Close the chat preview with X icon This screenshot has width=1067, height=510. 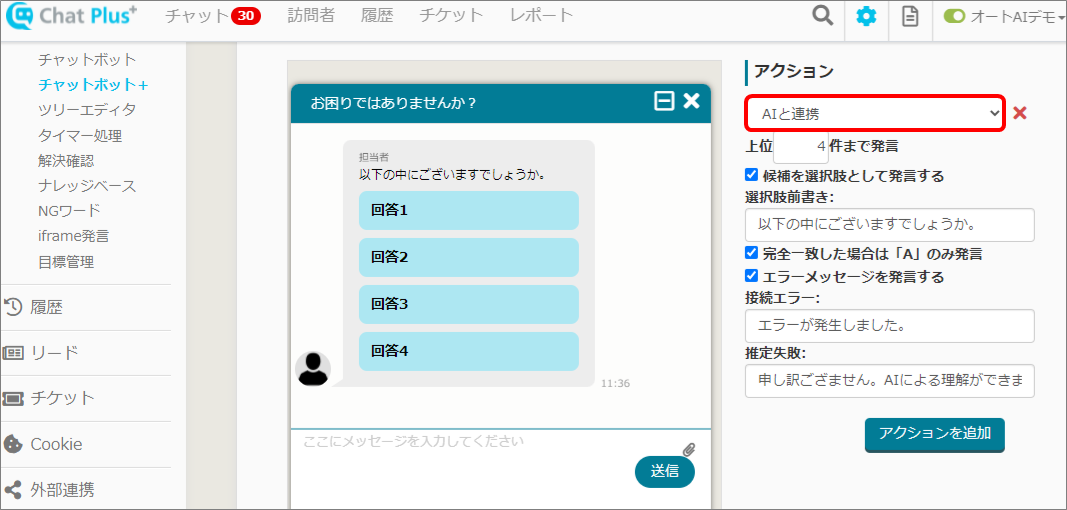click(x=691, y=101)
